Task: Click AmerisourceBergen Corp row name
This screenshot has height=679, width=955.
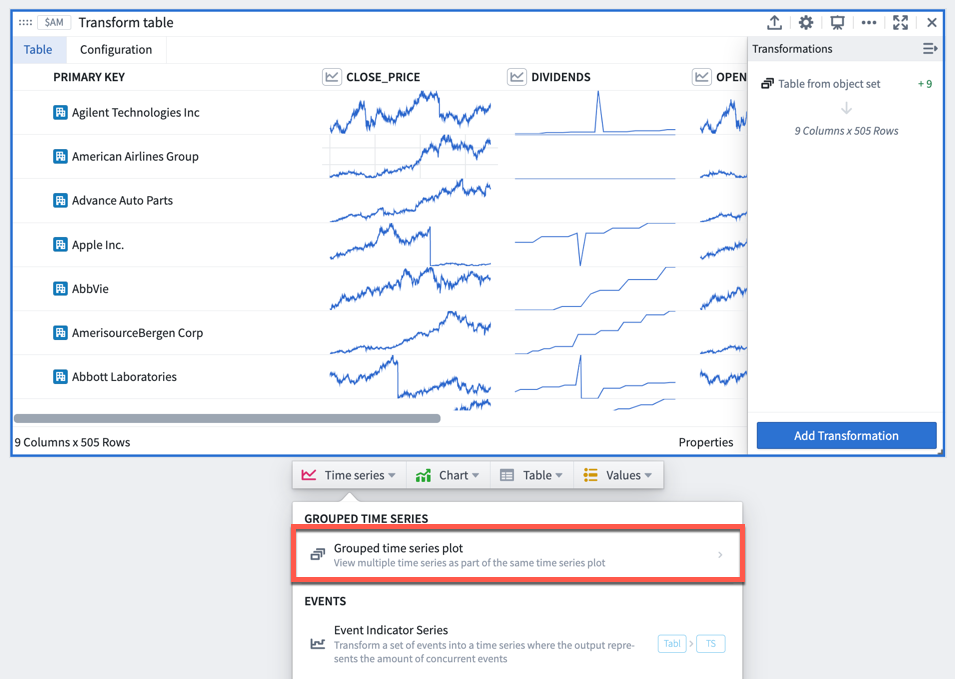Action: [138, 332]
